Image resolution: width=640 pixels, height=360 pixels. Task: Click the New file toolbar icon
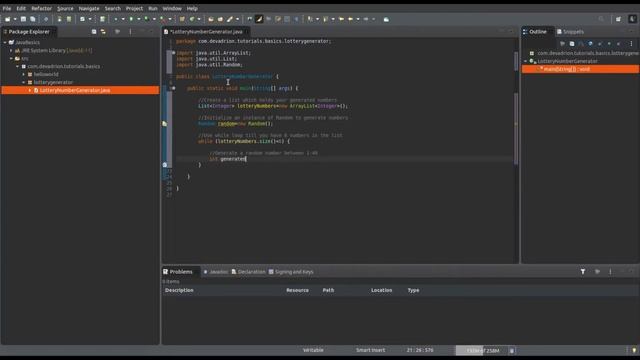[7, 19]
